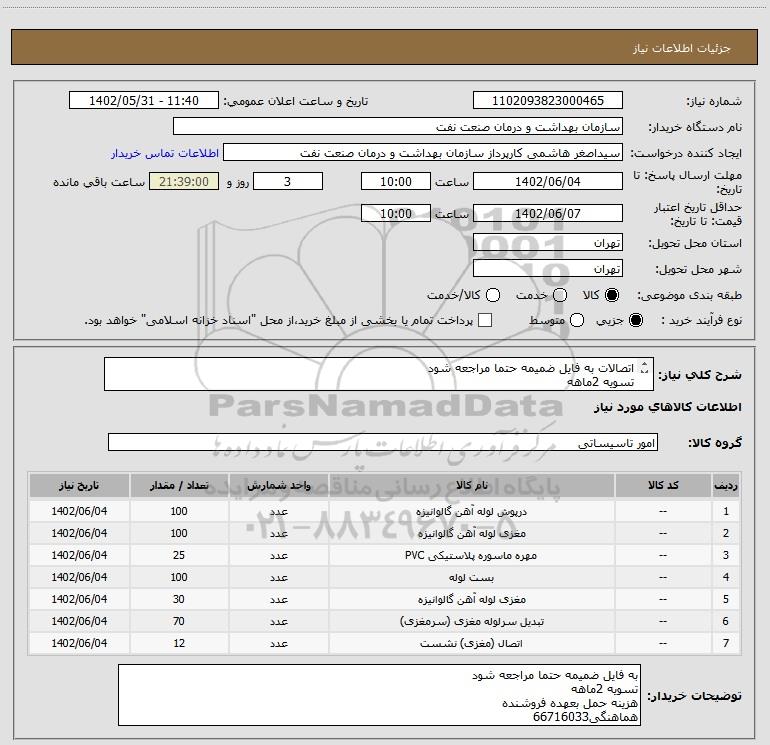770x745 pixels.
Task: Select the متوسط purchase type radio
Action: coord(577,320)
